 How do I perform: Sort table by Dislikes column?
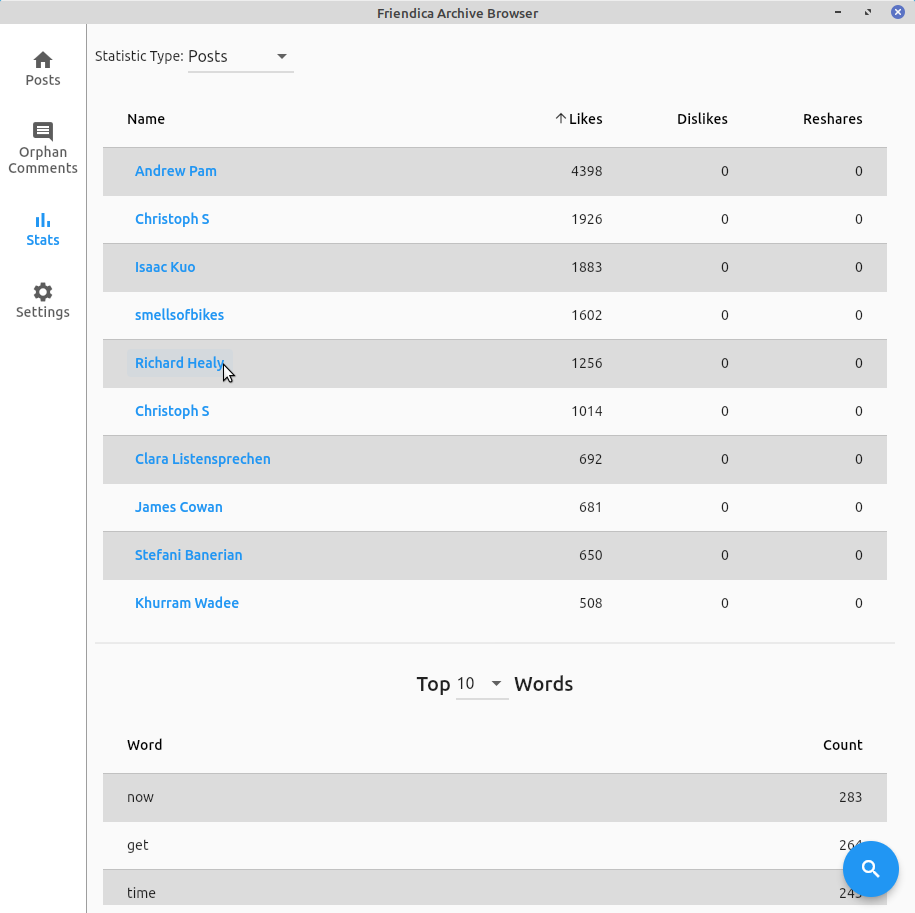tap(702, 119)
